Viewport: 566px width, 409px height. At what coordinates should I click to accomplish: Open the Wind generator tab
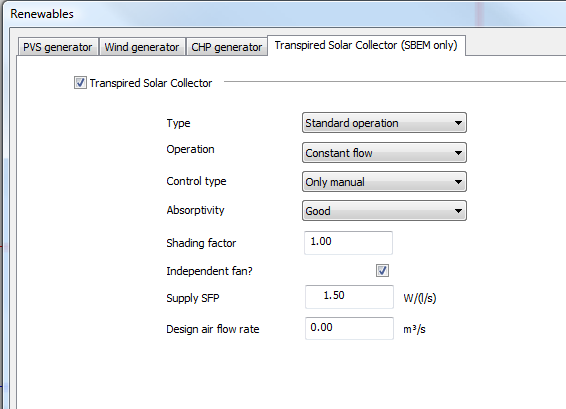pos(142,47)
